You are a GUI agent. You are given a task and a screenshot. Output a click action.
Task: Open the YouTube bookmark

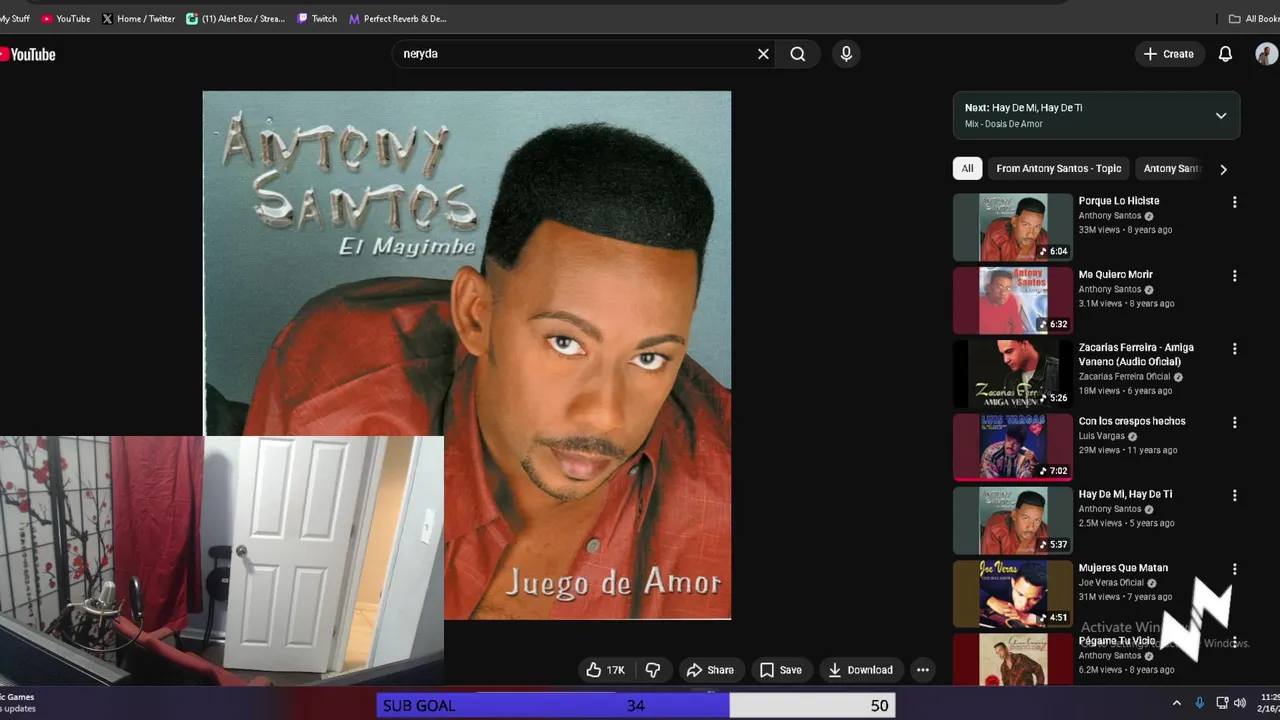point(66,18)
